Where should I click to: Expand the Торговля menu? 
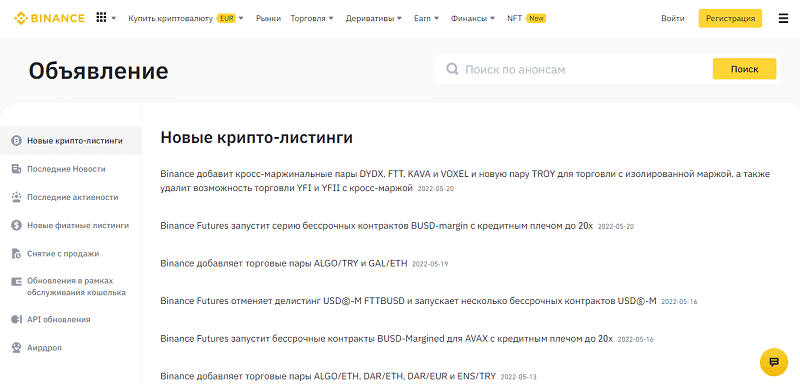(x=312, y=18)
